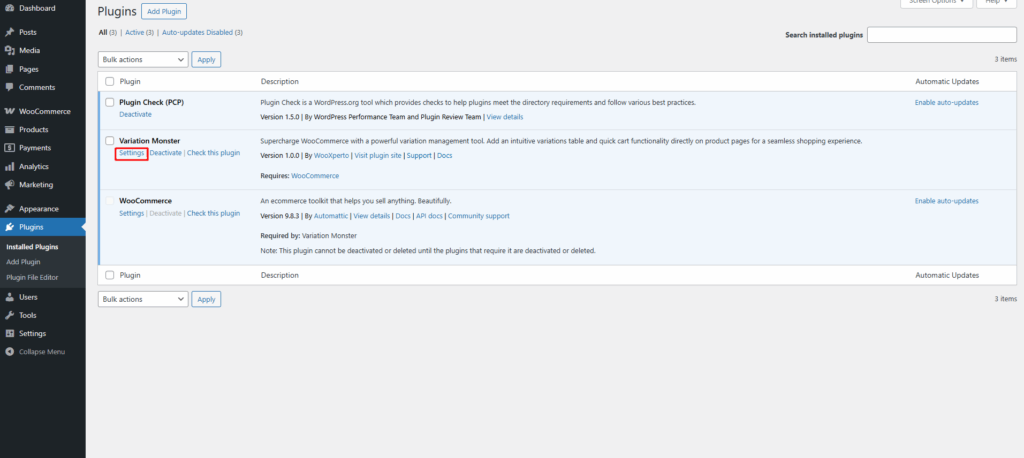Click the bottom Apply button

[x=206, y=299]
